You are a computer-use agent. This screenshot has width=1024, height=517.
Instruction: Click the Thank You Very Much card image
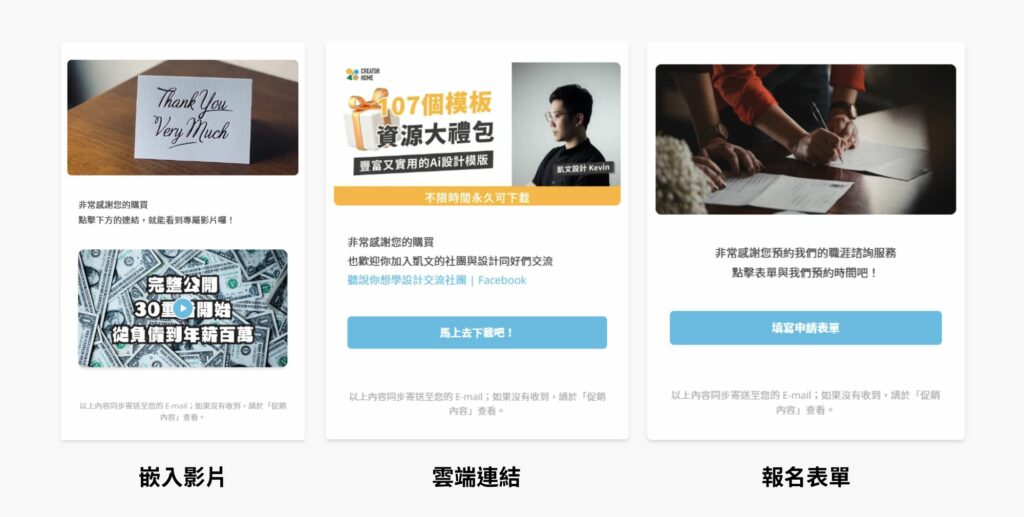click(183, 118)
